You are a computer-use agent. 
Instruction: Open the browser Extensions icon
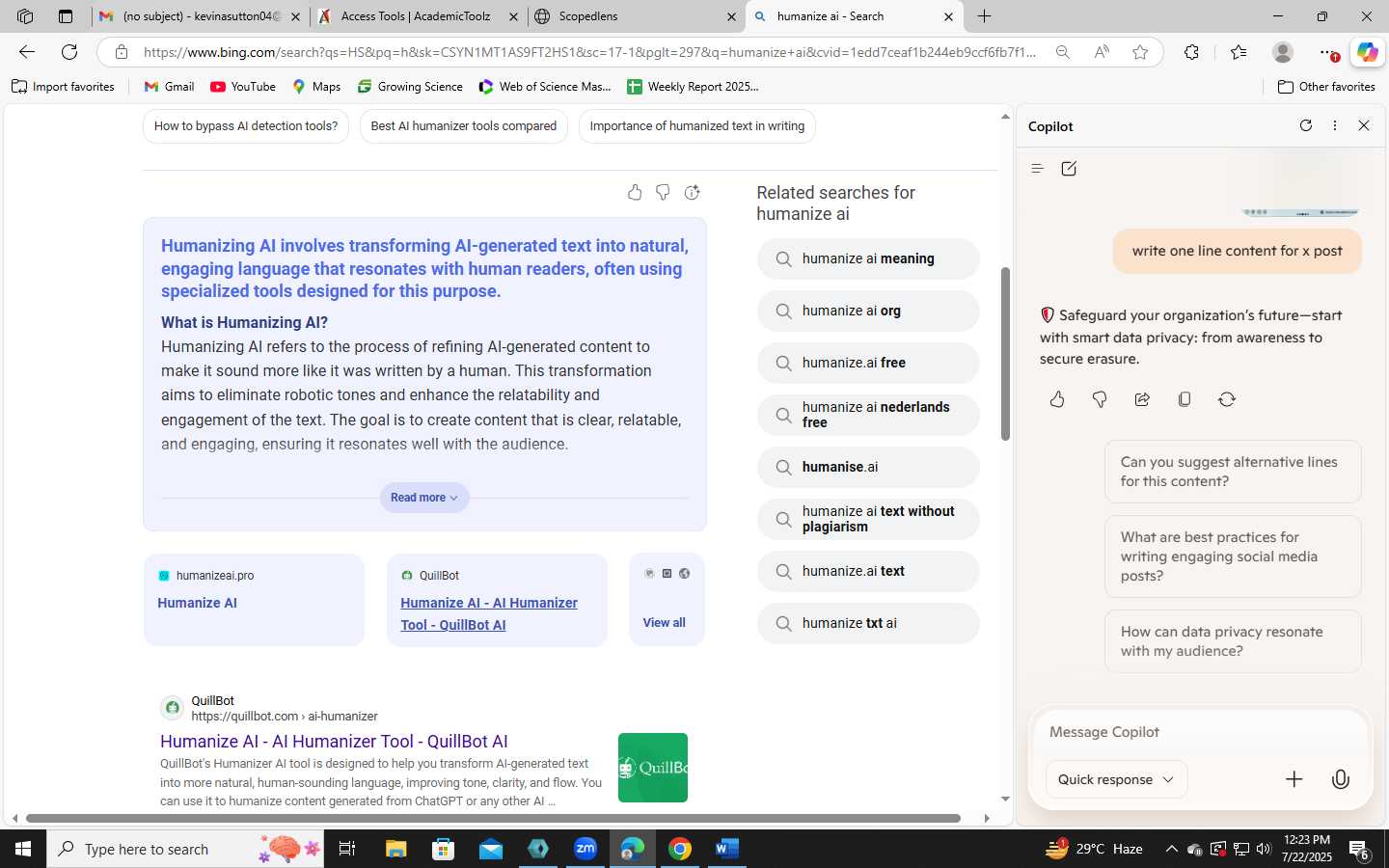tap(1191, 52)
